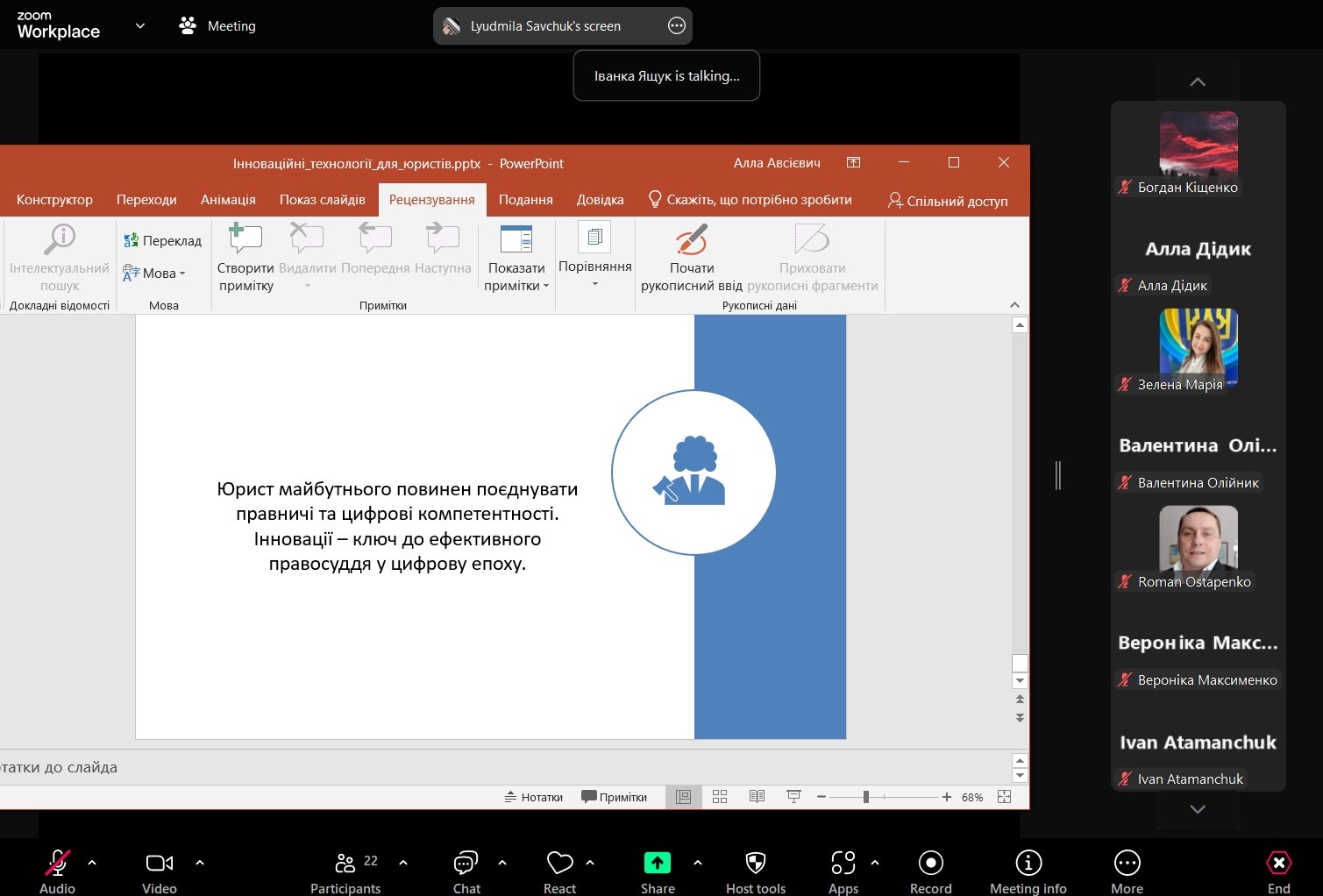Open Zoom Workplace dropdown chevron
The width and height of the screenshot is (1323, 896).
click(x=139, y=26)
